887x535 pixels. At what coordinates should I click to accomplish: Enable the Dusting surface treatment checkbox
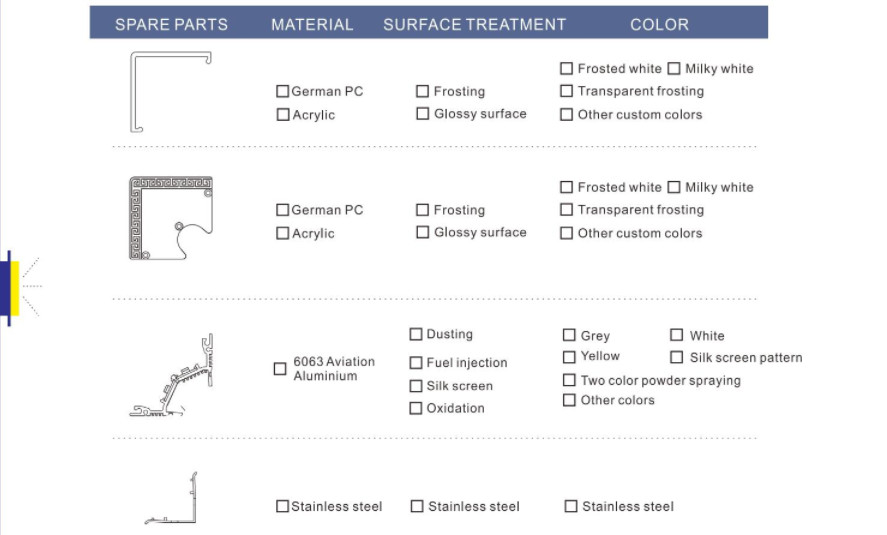pyautogui.click(x=416, y=334)
